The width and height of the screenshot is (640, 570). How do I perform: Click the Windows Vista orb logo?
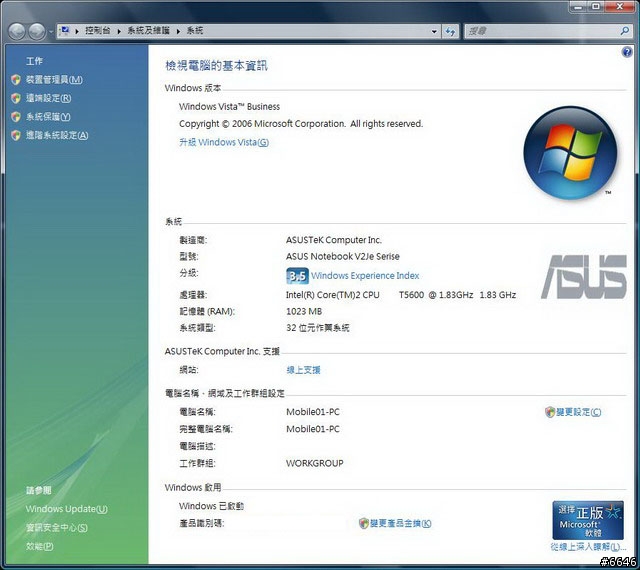pyautogui.click(x=570, y=153)
